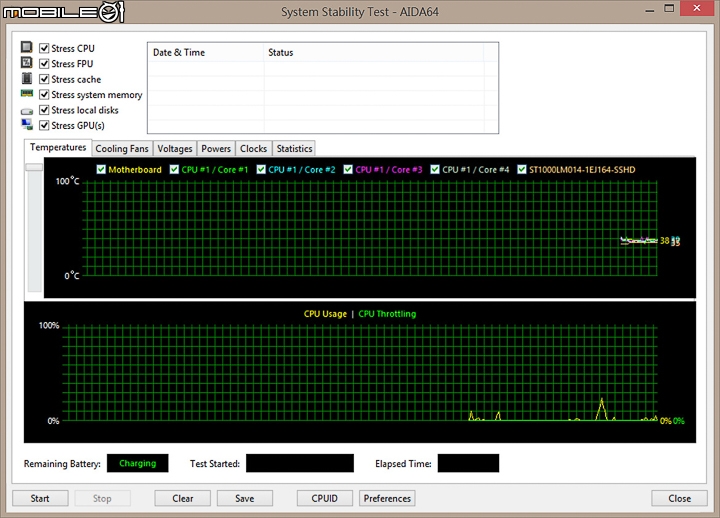
Task: Maximize the System Stability Test window
Action: (669, 9)
